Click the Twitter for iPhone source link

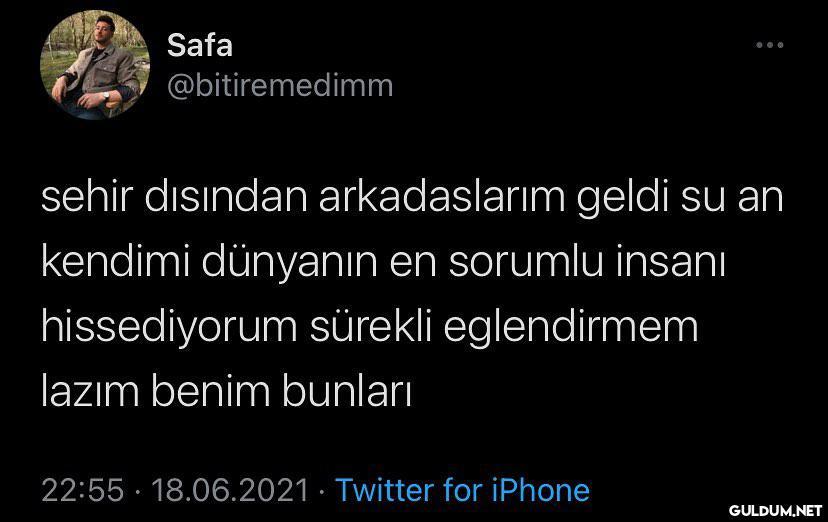point(463,490)
